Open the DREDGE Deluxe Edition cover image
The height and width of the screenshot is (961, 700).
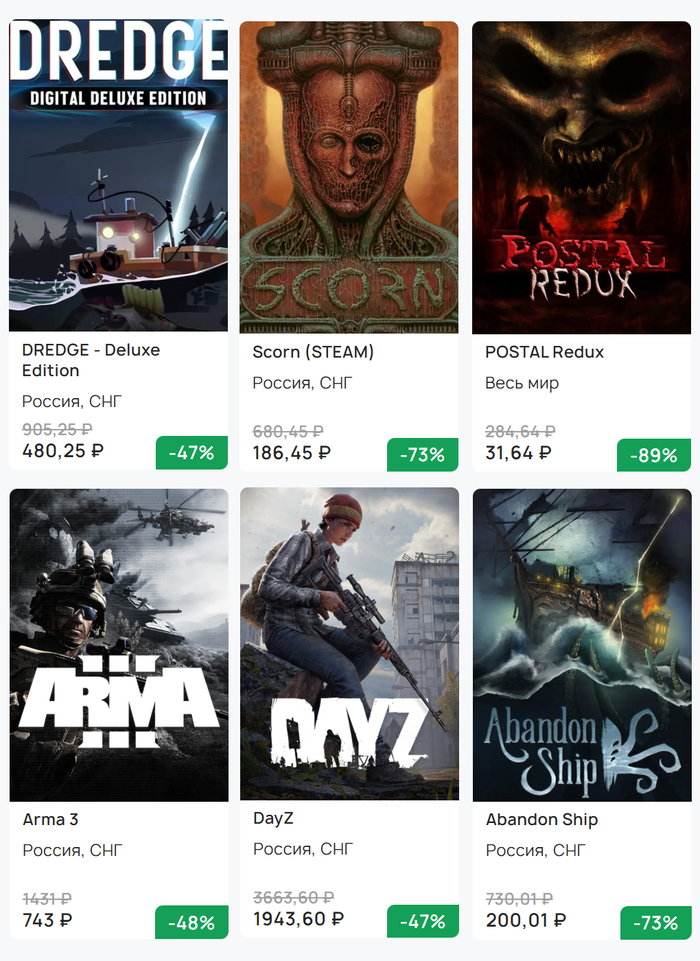pyautogui.click(x=118, y=176)
